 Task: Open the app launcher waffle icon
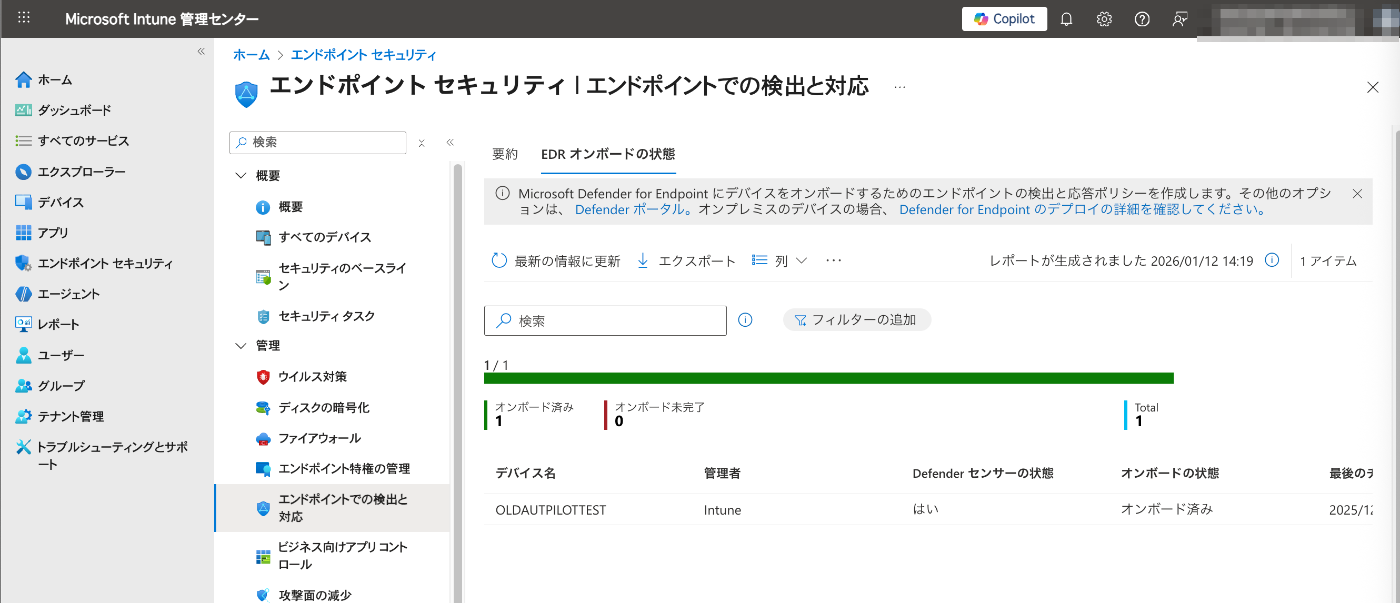pyautogui.click(x=24, y=19)
